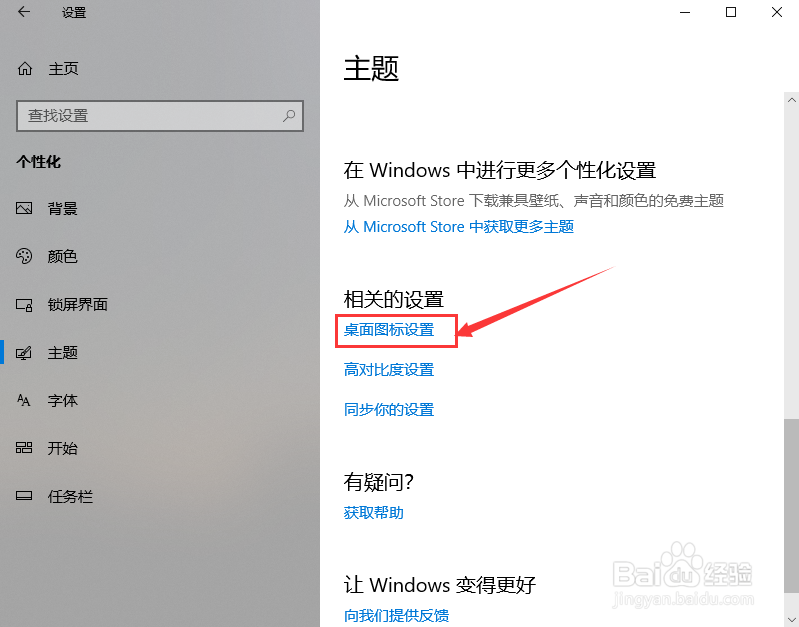
Task: Click 向我们提供反馈 link
Action: click(396, 615)
